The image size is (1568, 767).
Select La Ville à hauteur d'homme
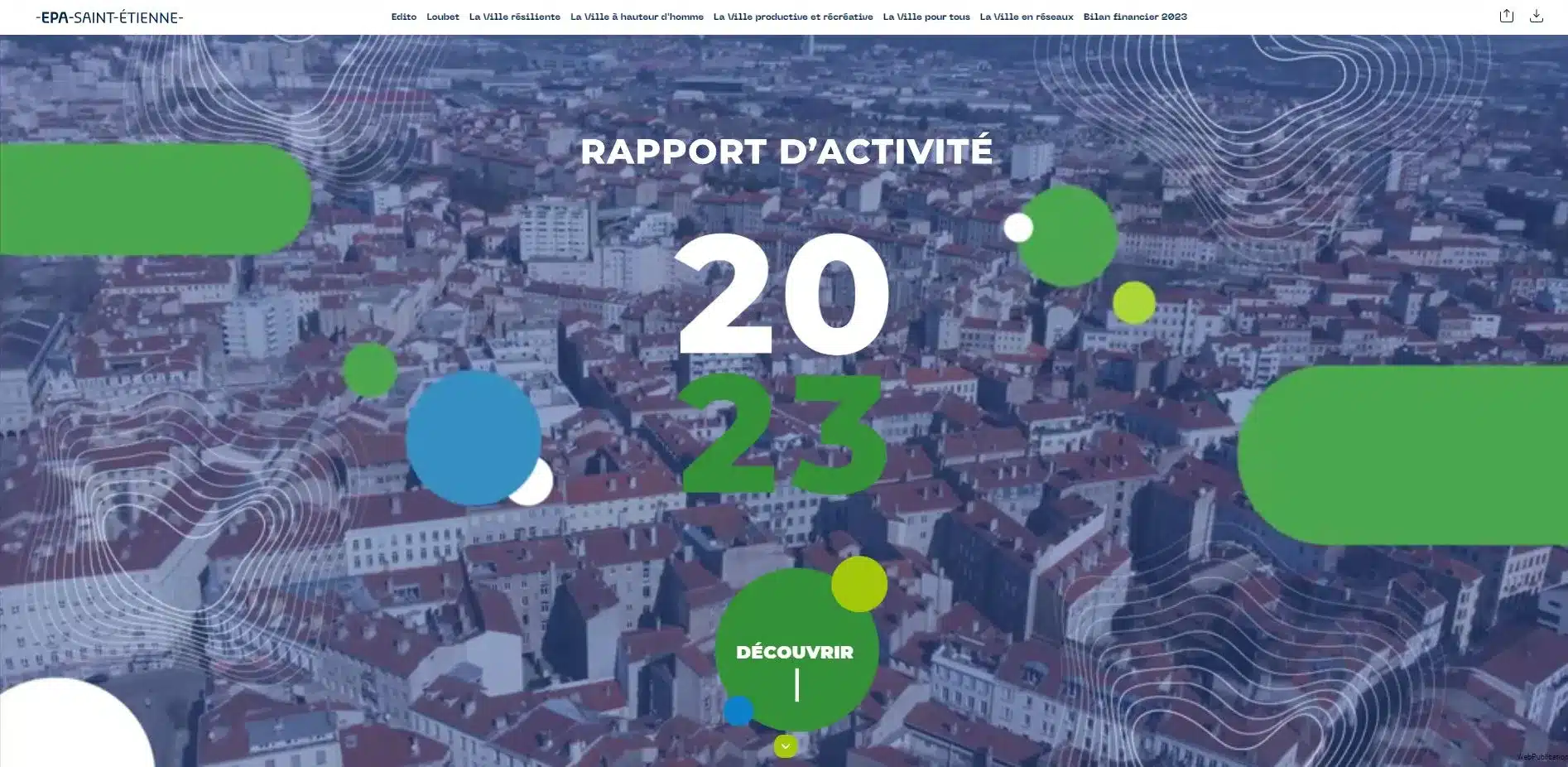(637, 17)
